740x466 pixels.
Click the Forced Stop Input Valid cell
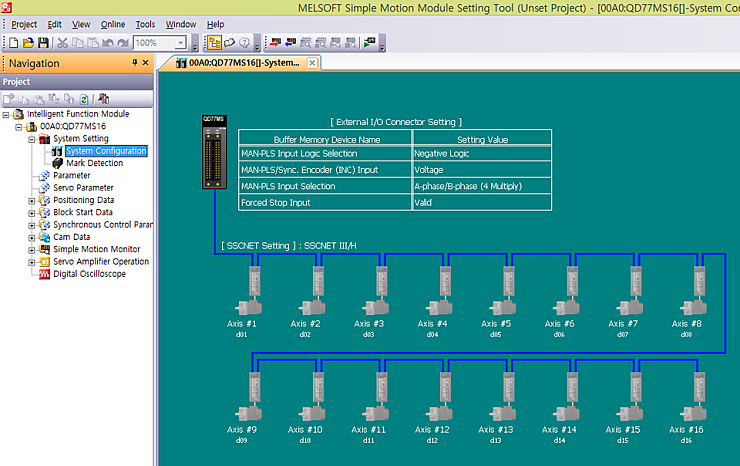coord(482,203)
